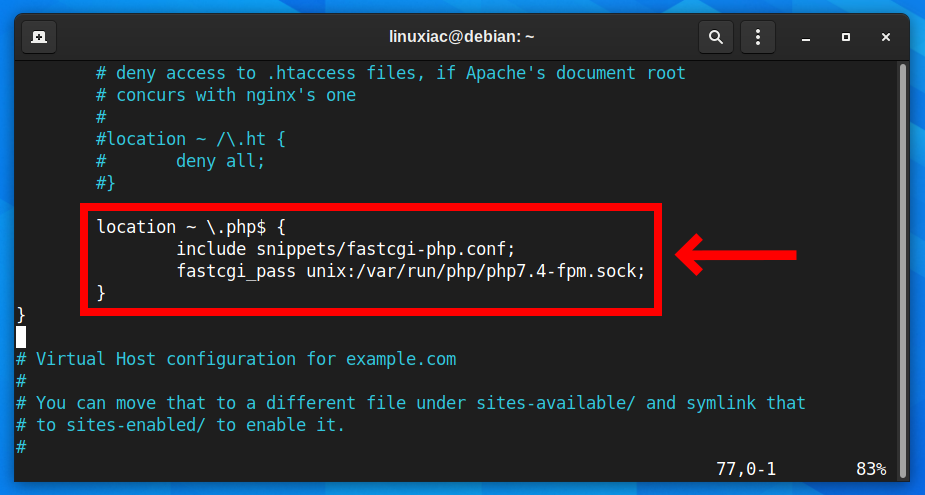
Task: Open a new terminal tab
Action: [39, 37]
